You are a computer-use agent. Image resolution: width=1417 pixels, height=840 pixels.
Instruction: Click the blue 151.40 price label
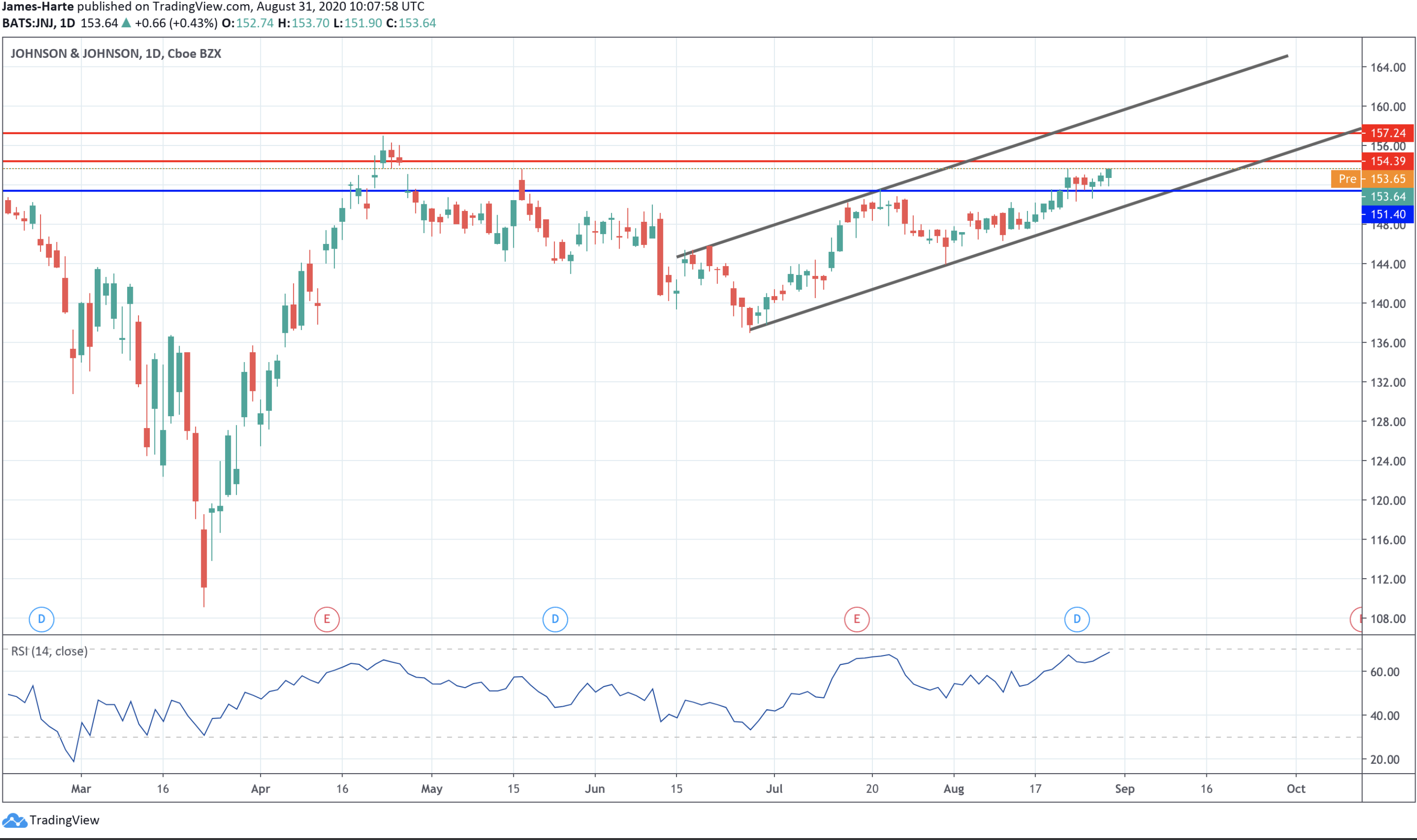pyautogui.click(x=1388, y=214)
